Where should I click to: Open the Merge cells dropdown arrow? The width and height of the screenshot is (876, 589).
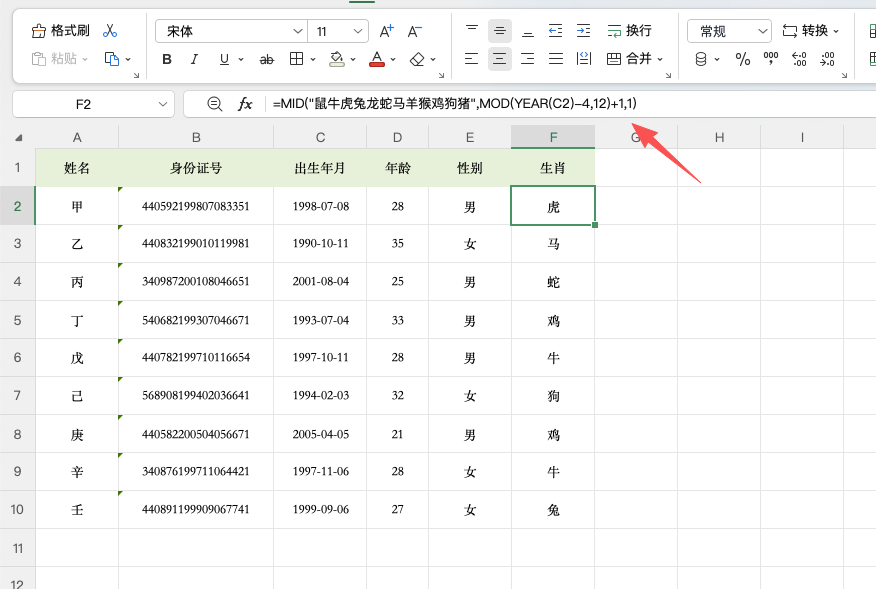tap(660, 59)
